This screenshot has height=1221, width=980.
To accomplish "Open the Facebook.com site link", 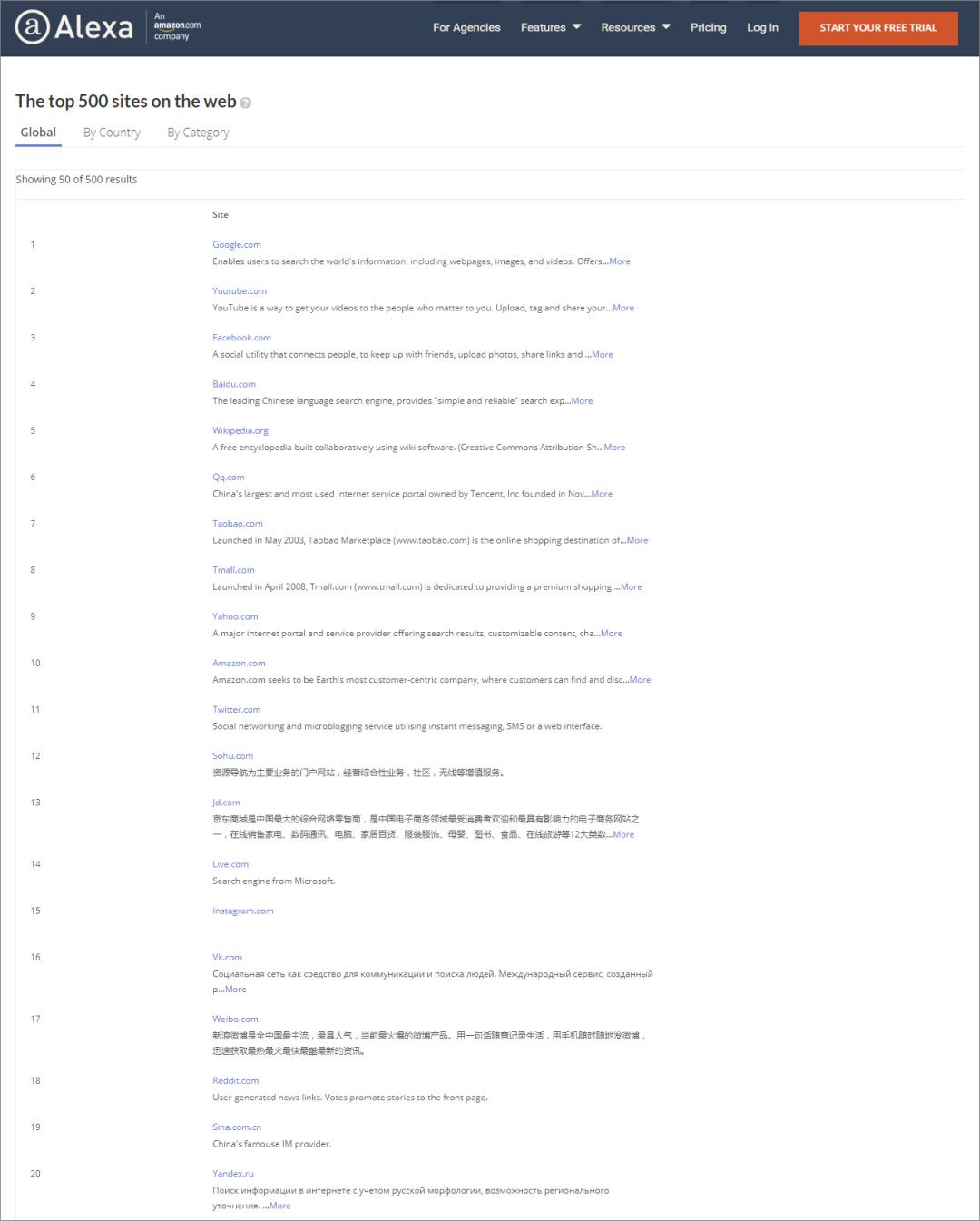I will point(241,338).
